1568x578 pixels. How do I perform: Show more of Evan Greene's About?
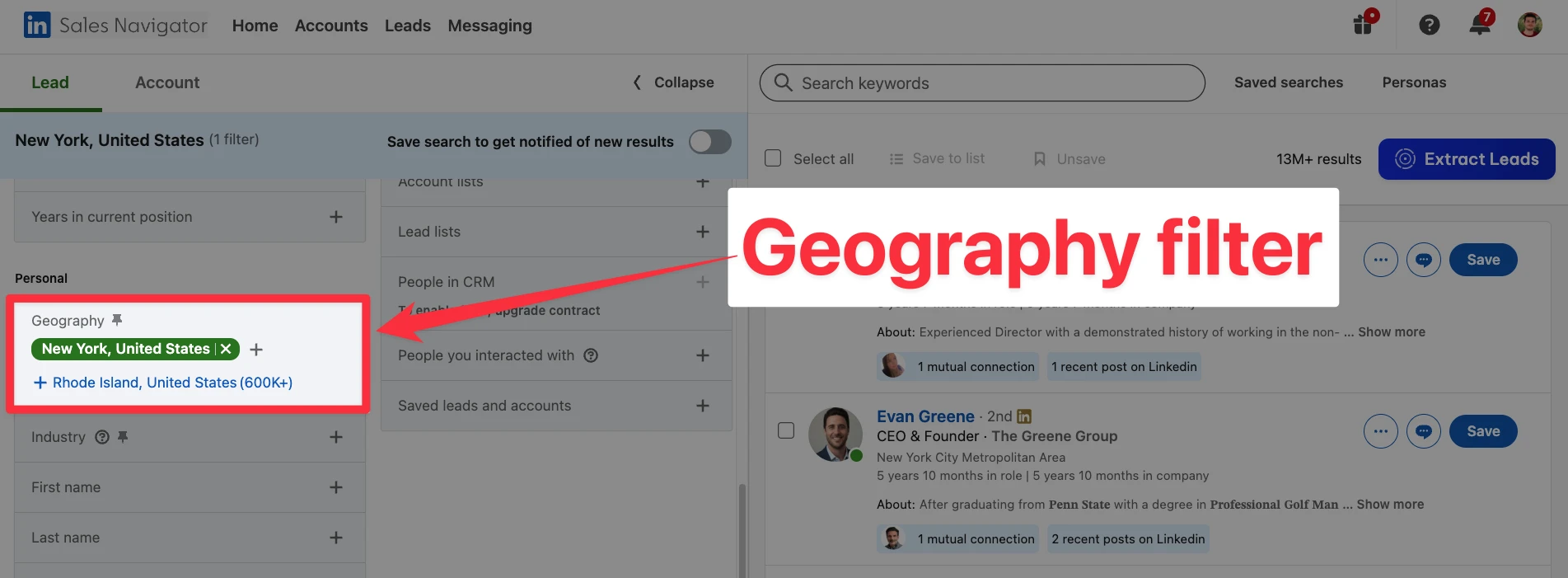(x=1390, y=504)
